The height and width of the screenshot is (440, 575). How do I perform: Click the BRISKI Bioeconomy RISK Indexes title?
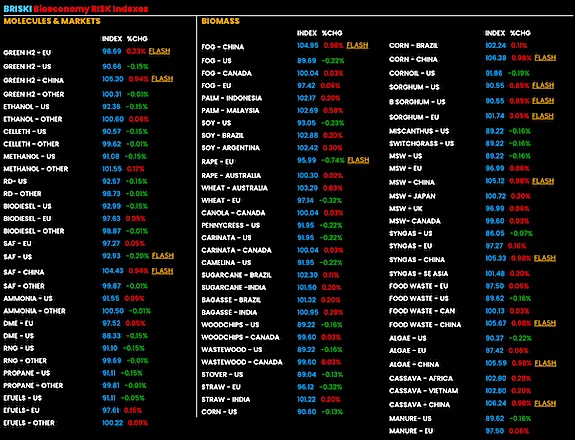[76, 9]
